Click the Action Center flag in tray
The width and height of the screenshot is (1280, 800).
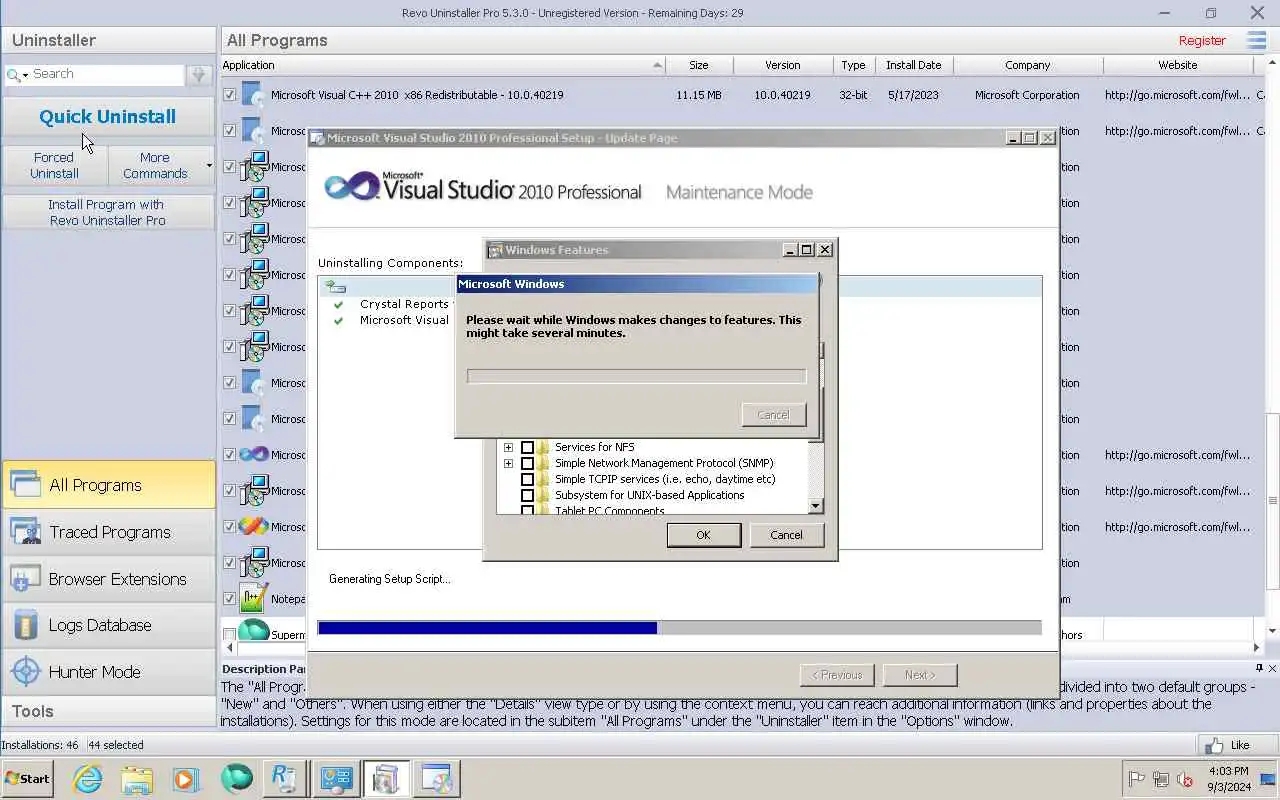(x=1137, y=779)
